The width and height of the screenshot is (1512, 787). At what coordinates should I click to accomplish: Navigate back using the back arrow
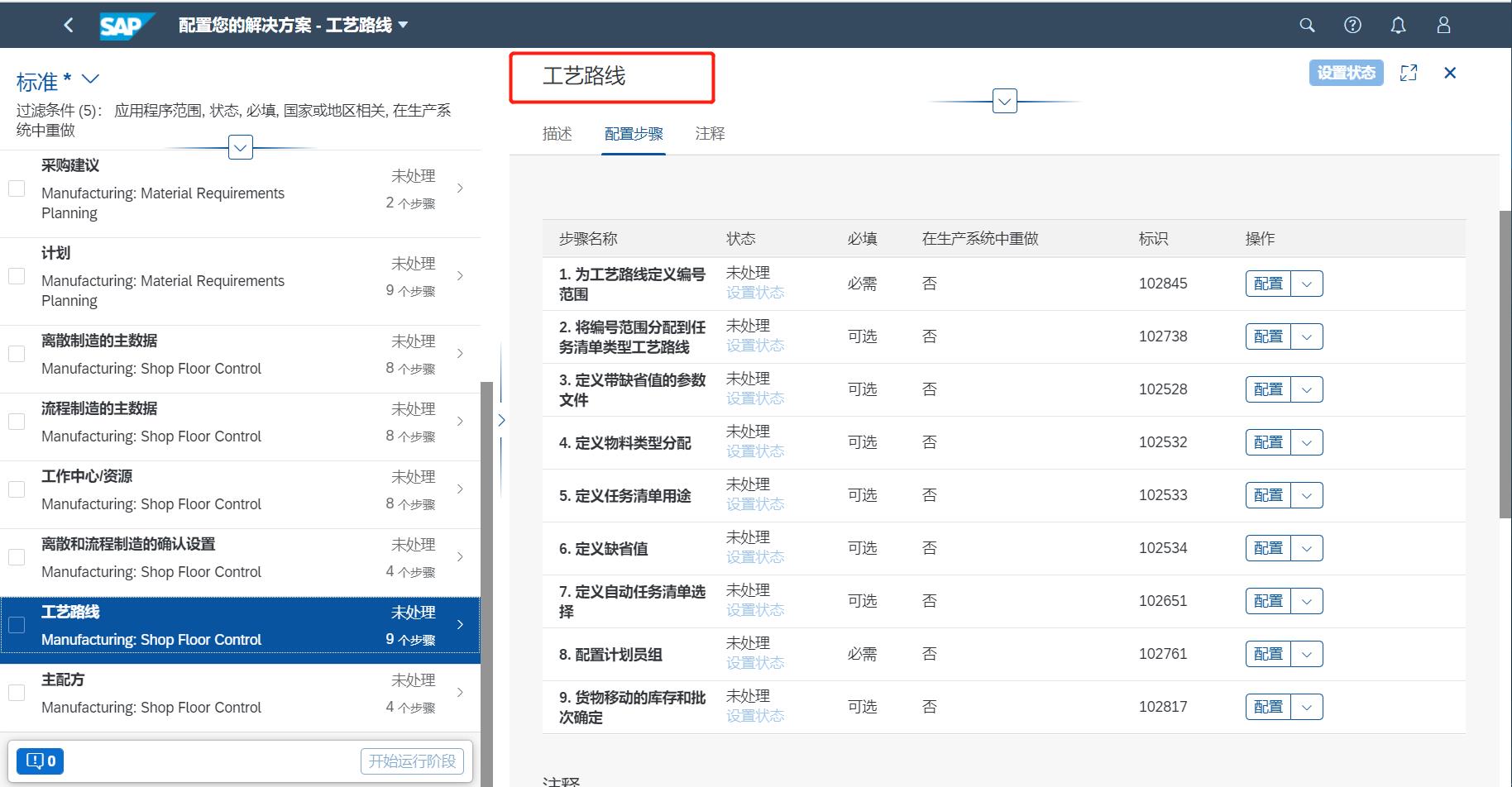69,25
